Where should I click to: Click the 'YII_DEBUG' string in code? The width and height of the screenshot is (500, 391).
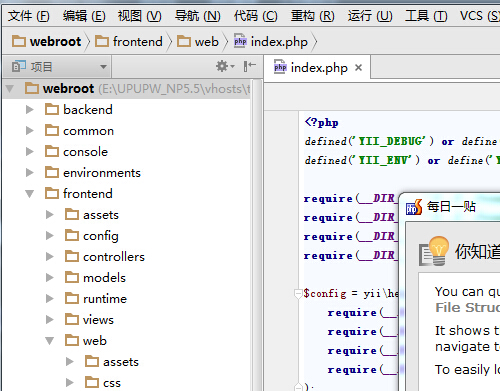tap(390, 141)
